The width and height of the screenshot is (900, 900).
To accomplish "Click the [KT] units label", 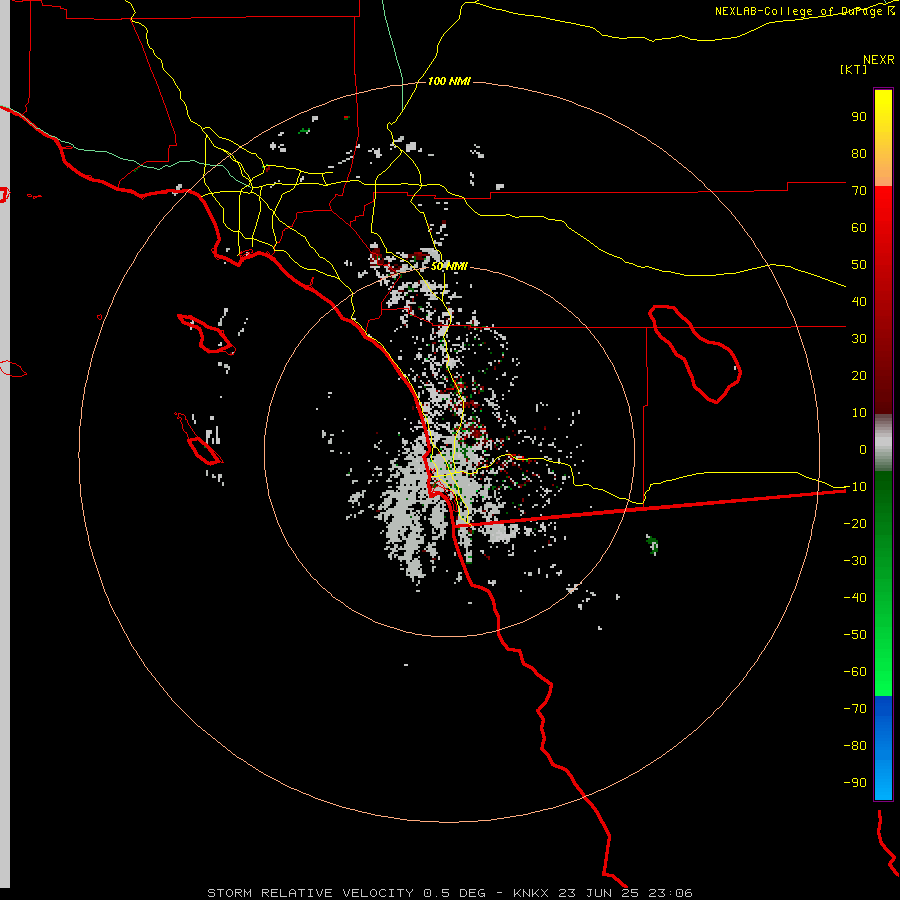I will (x=853, y=69).
